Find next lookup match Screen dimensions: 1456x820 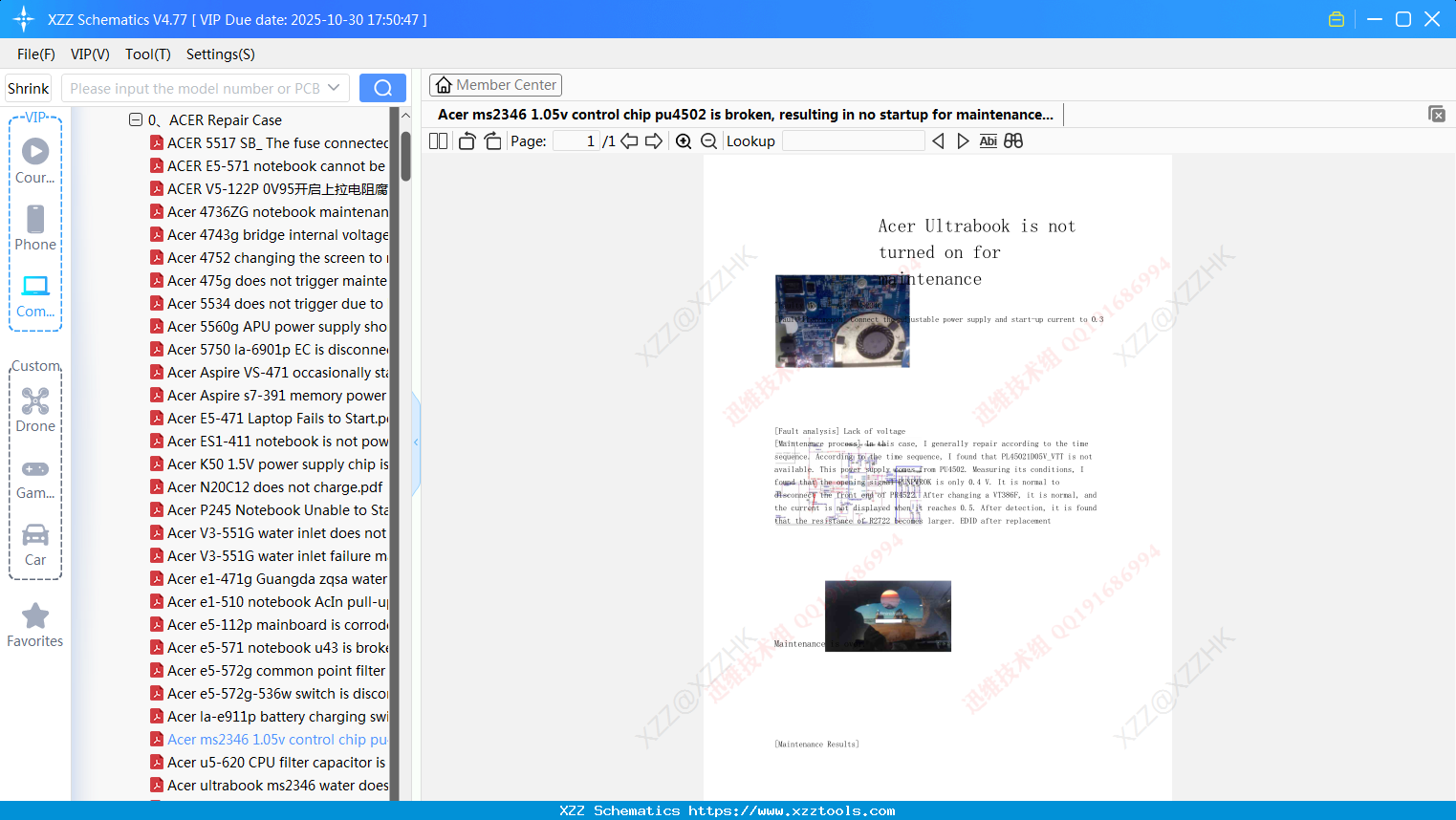[x=963, y=140]
